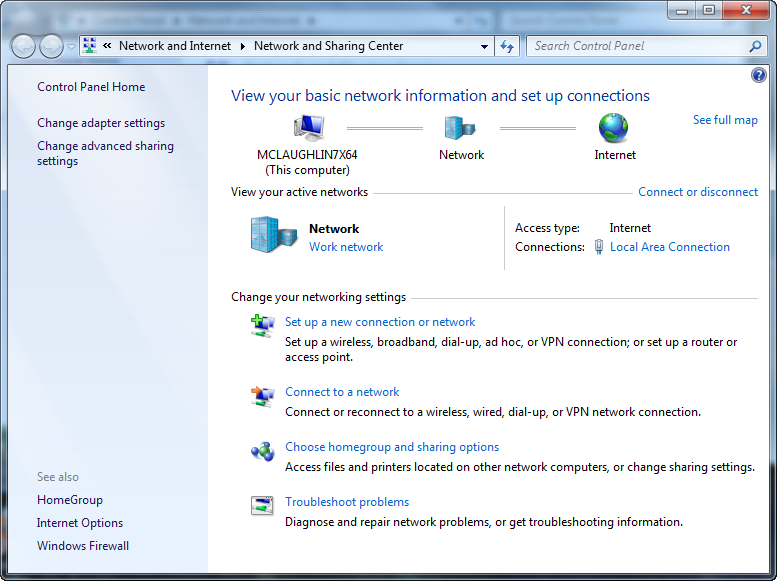Click the Control Panel icon in address bar
The image size is (777, 581).
click(90, 46)
